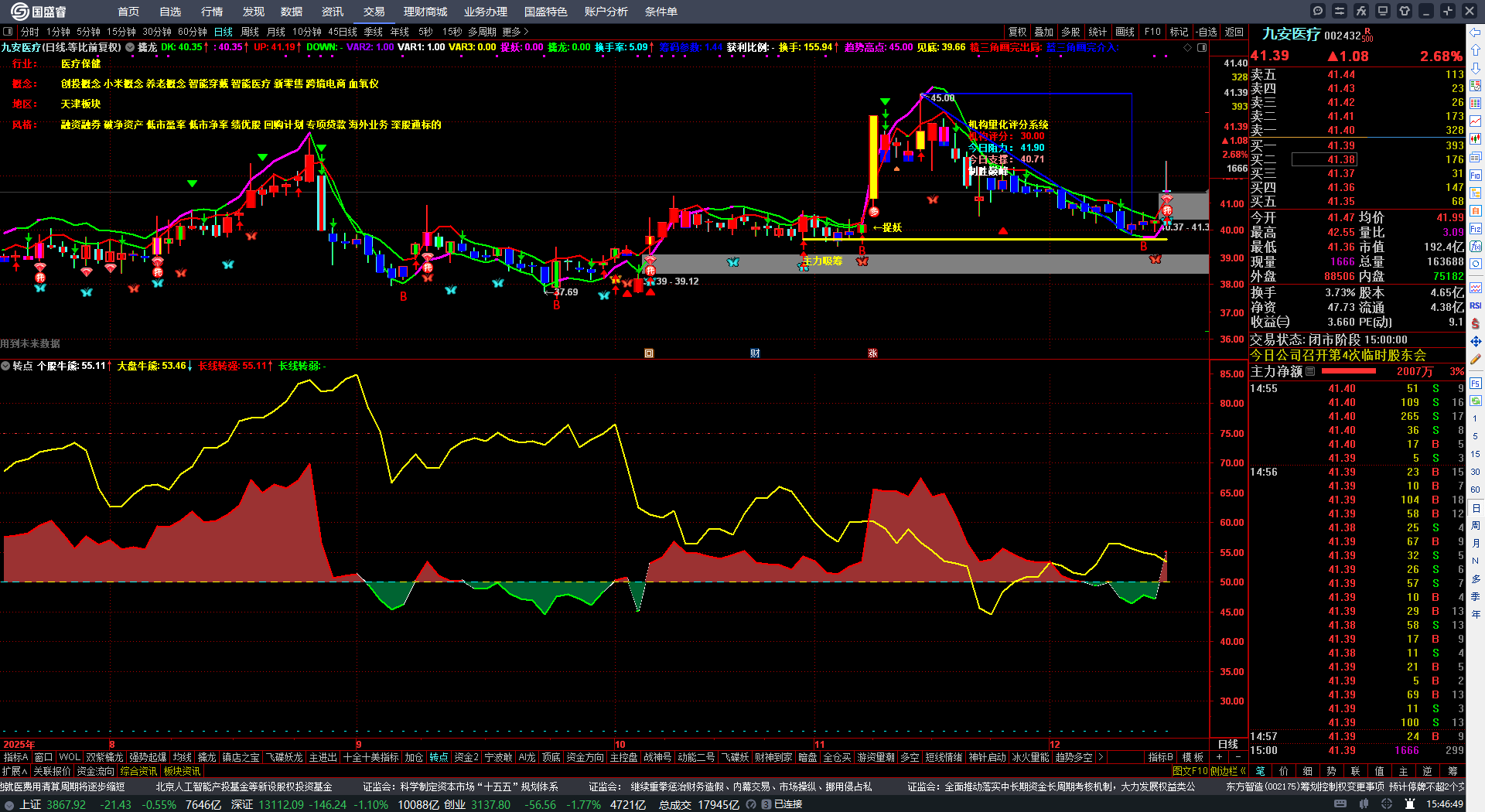
Task: Open the fx formula manager icon
Action: click(x=1361, y=11)
